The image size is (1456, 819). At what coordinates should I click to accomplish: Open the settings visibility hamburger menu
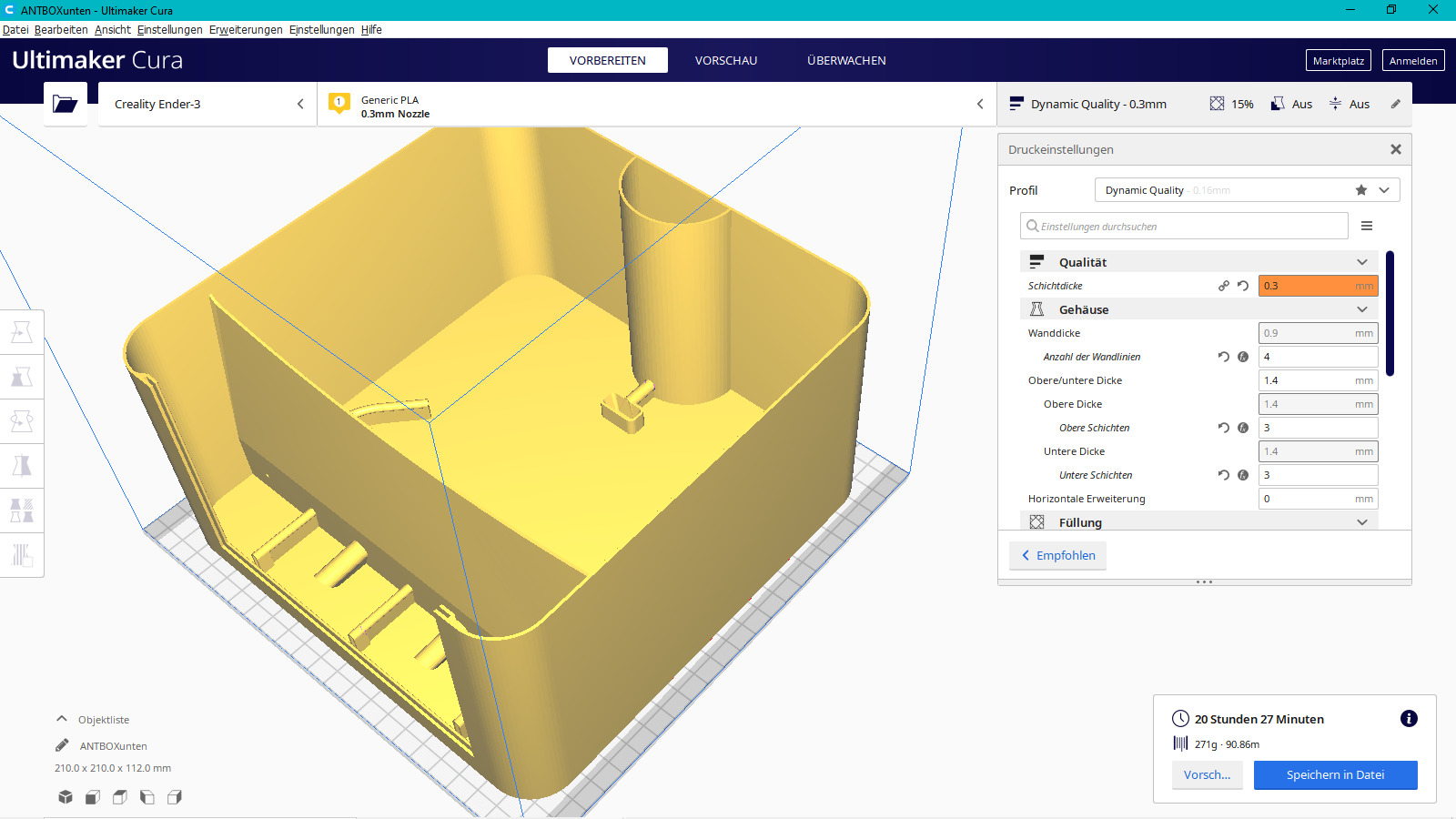pyautogui.click(x=1366, y=226)
